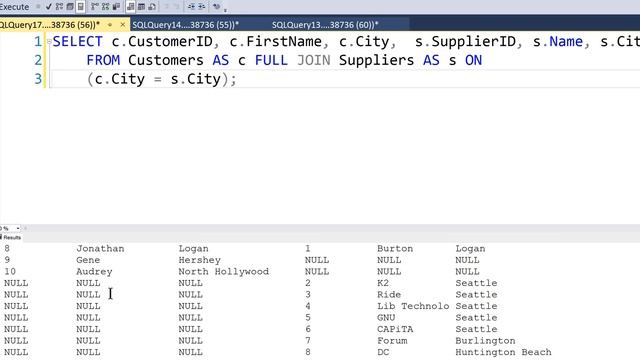Click supplier name cell 'DC'

383,352
